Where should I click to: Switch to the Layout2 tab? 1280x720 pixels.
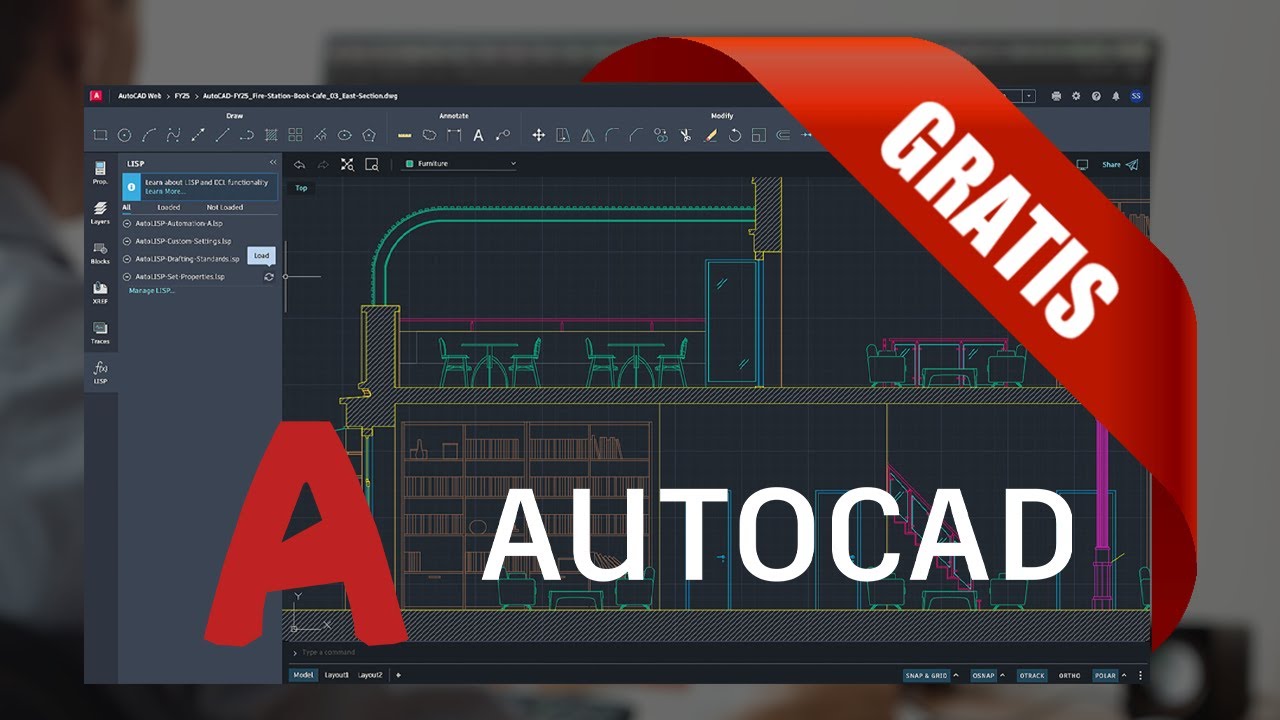[x=371, y=675]
